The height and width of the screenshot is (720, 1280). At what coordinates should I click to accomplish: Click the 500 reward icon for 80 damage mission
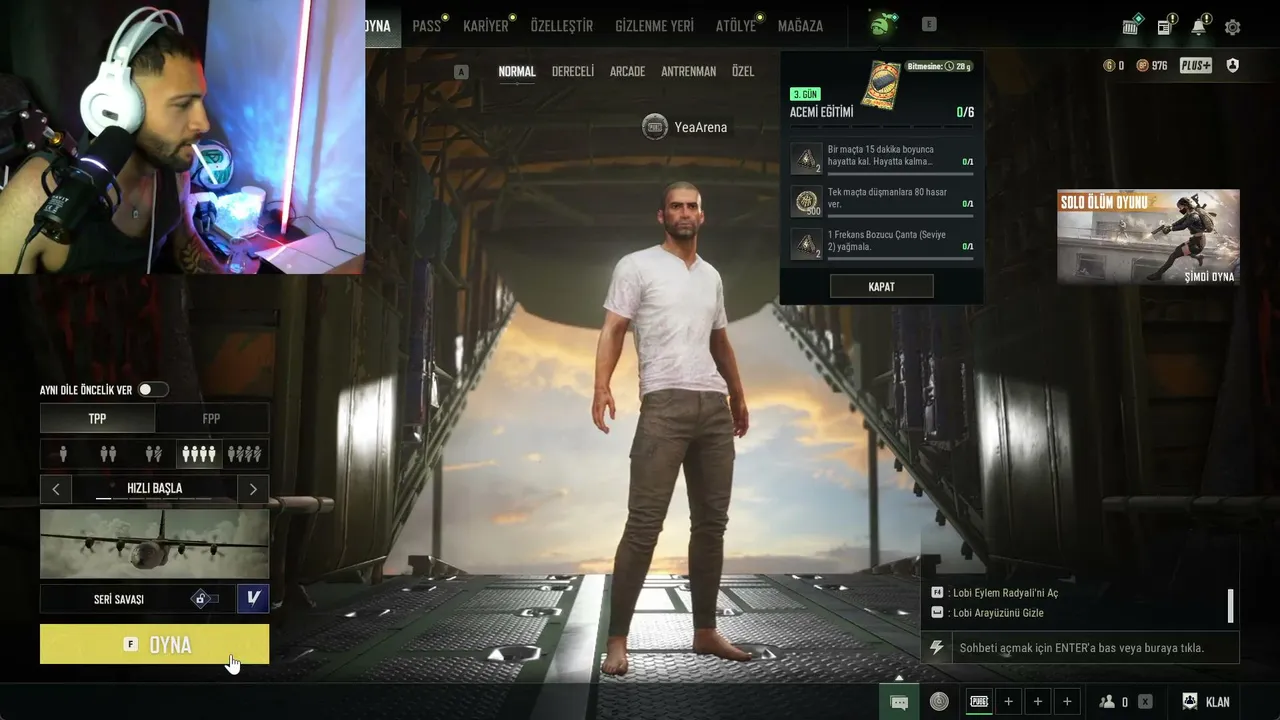click(806, 201)
